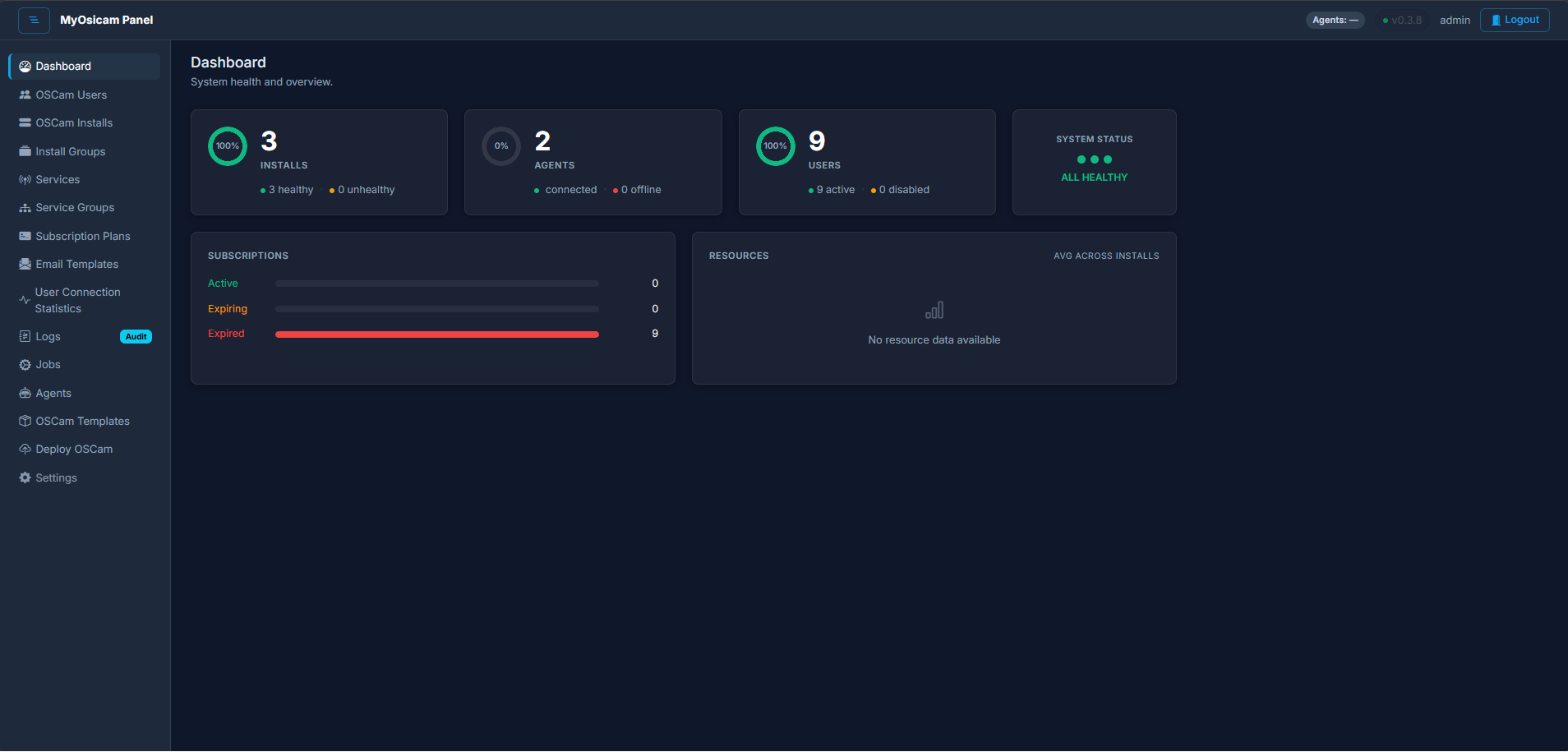Viewport: 1568px width, 752px height.
Task: Click the Subscription Plans card icon
Action: pyautogui.click(x=25, y=236)
